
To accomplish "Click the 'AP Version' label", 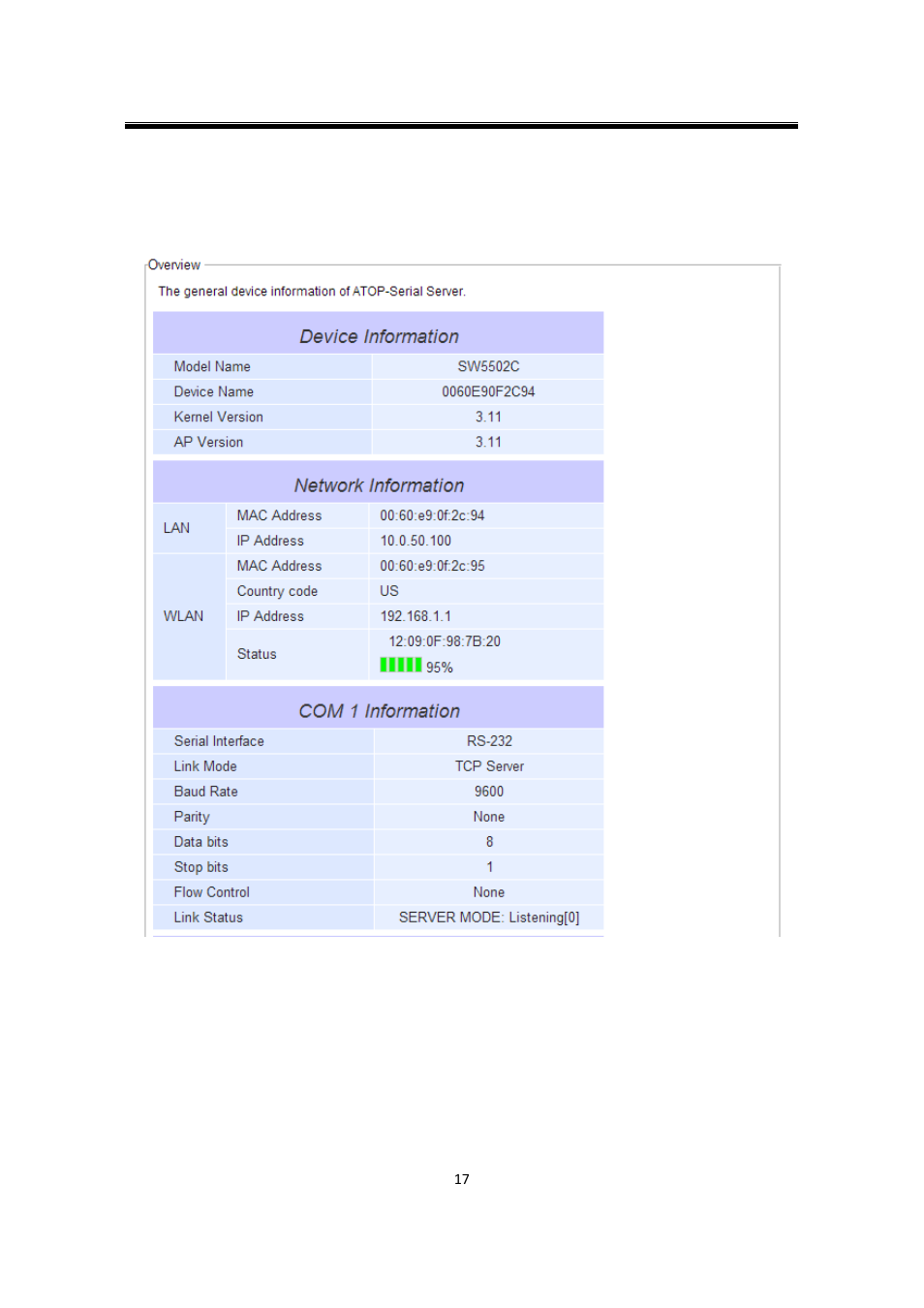I will pos(208,442).
